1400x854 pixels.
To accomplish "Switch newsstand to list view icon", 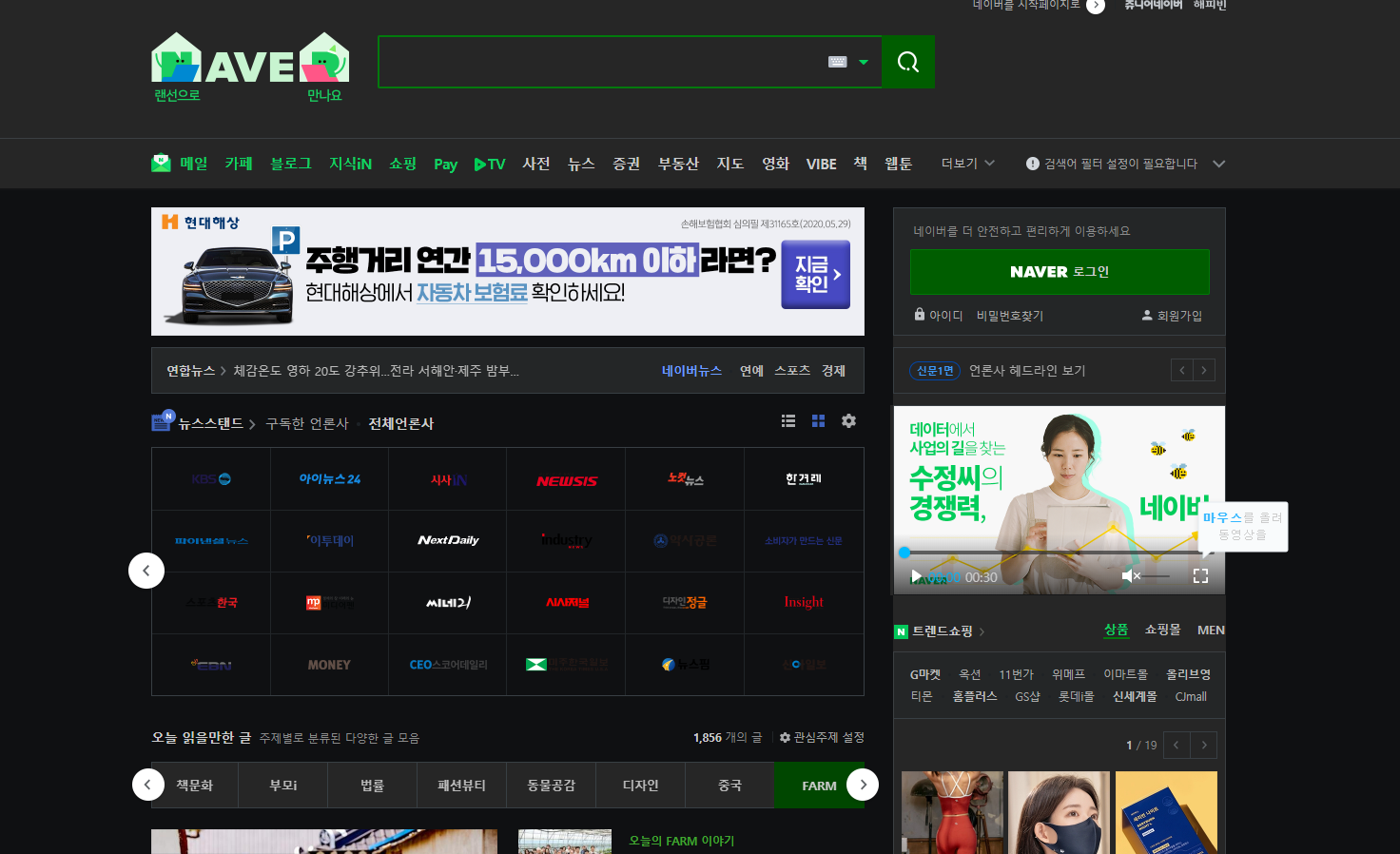I will [788, 420].
